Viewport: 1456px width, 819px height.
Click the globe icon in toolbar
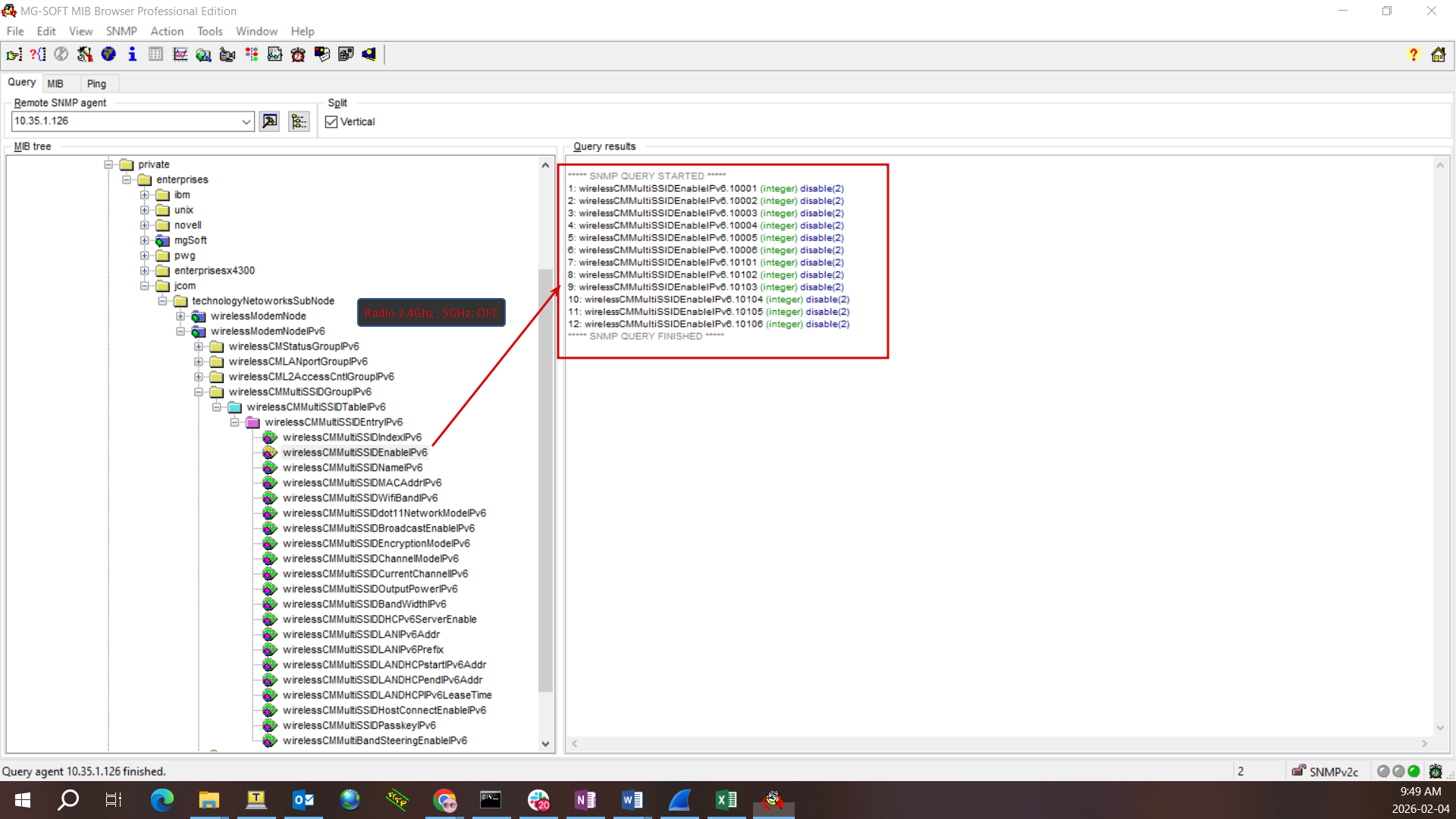coord(108,55)
